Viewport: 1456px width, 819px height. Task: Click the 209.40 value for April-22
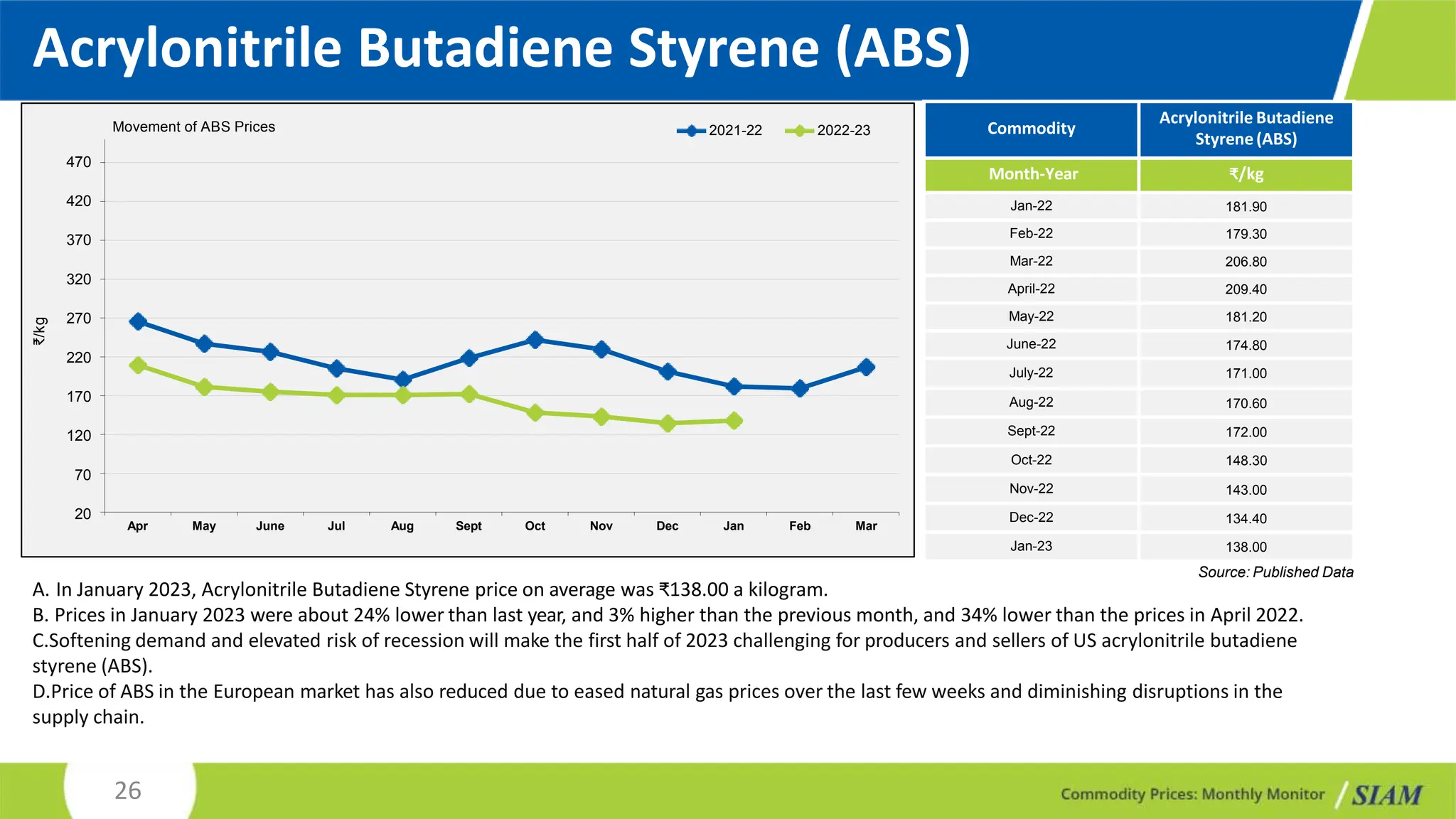click(x=1246, y=289)
